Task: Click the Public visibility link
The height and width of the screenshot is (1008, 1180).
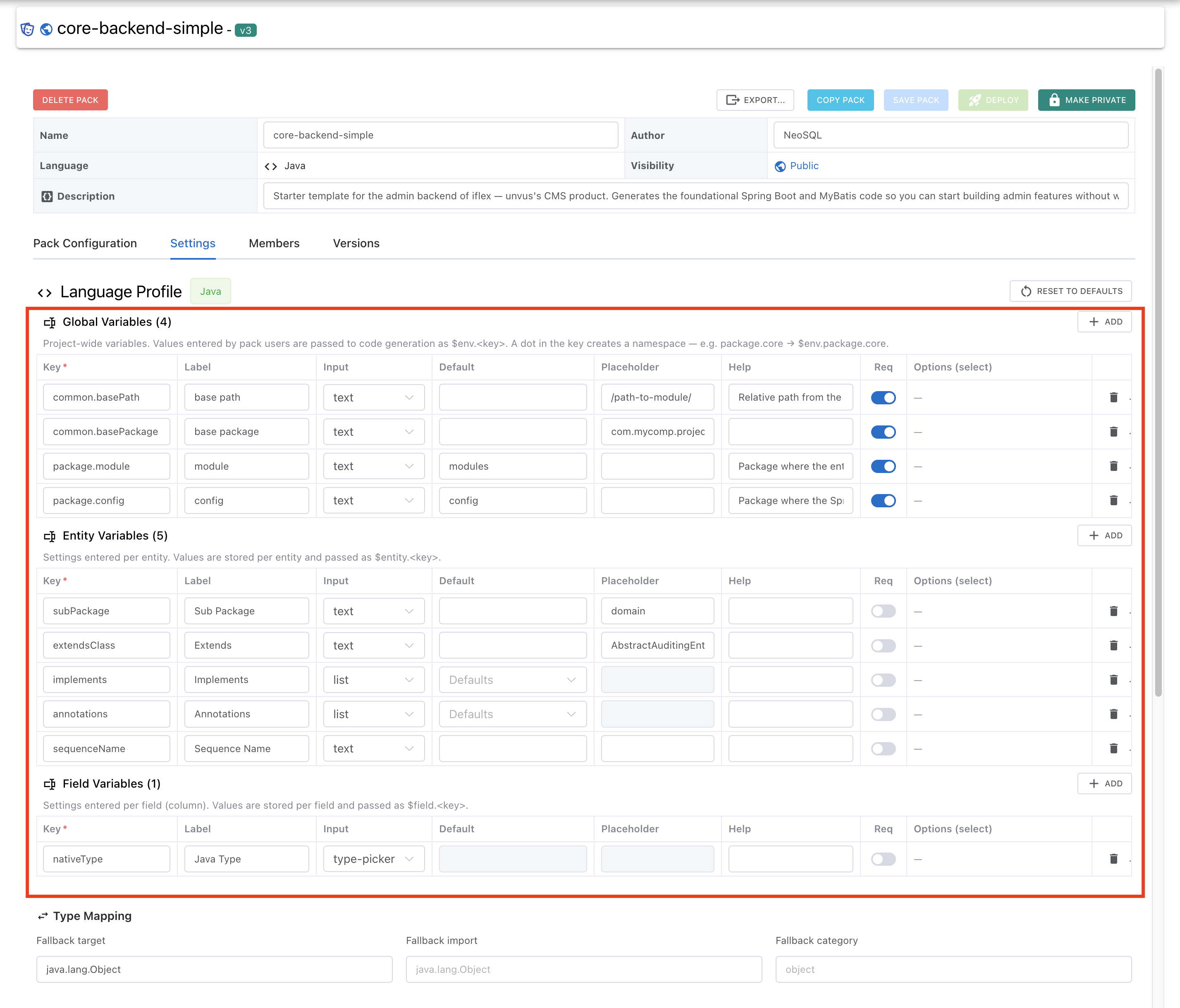Action: (x=804, y=166)
